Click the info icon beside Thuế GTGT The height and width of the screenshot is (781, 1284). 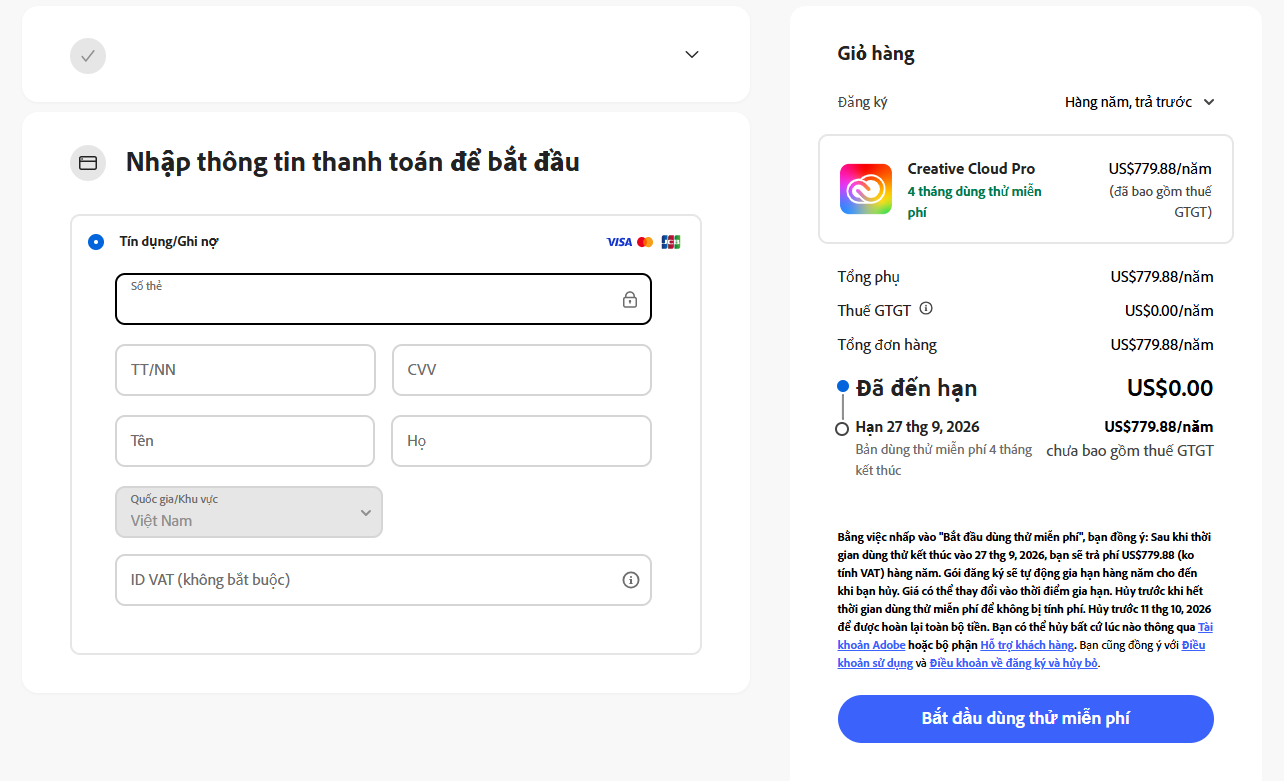click(926, 309)
